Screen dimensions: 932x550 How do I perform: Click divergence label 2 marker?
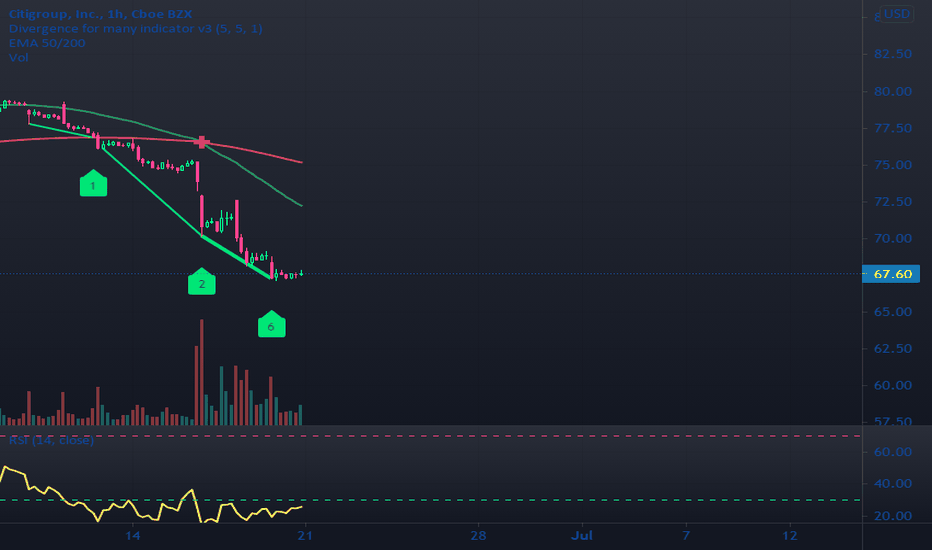pyautogui.click(x=201, y=282)
